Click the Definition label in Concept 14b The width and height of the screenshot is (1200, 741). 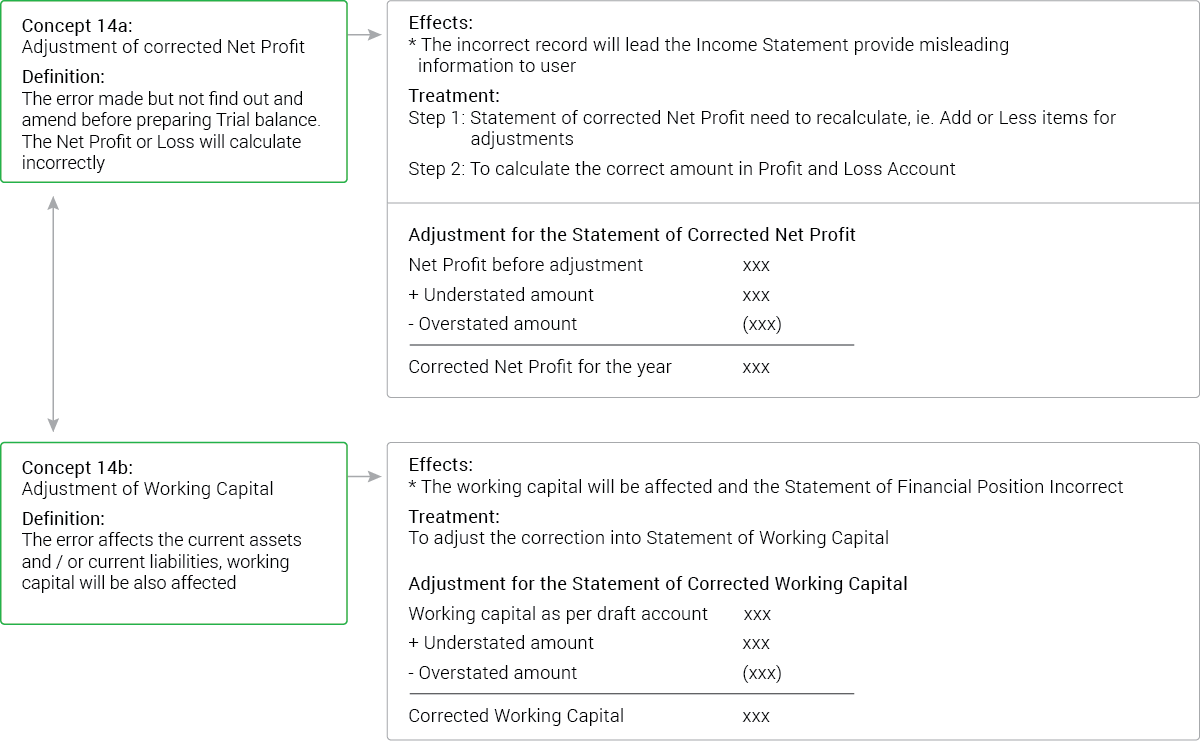tap(63, 518)
